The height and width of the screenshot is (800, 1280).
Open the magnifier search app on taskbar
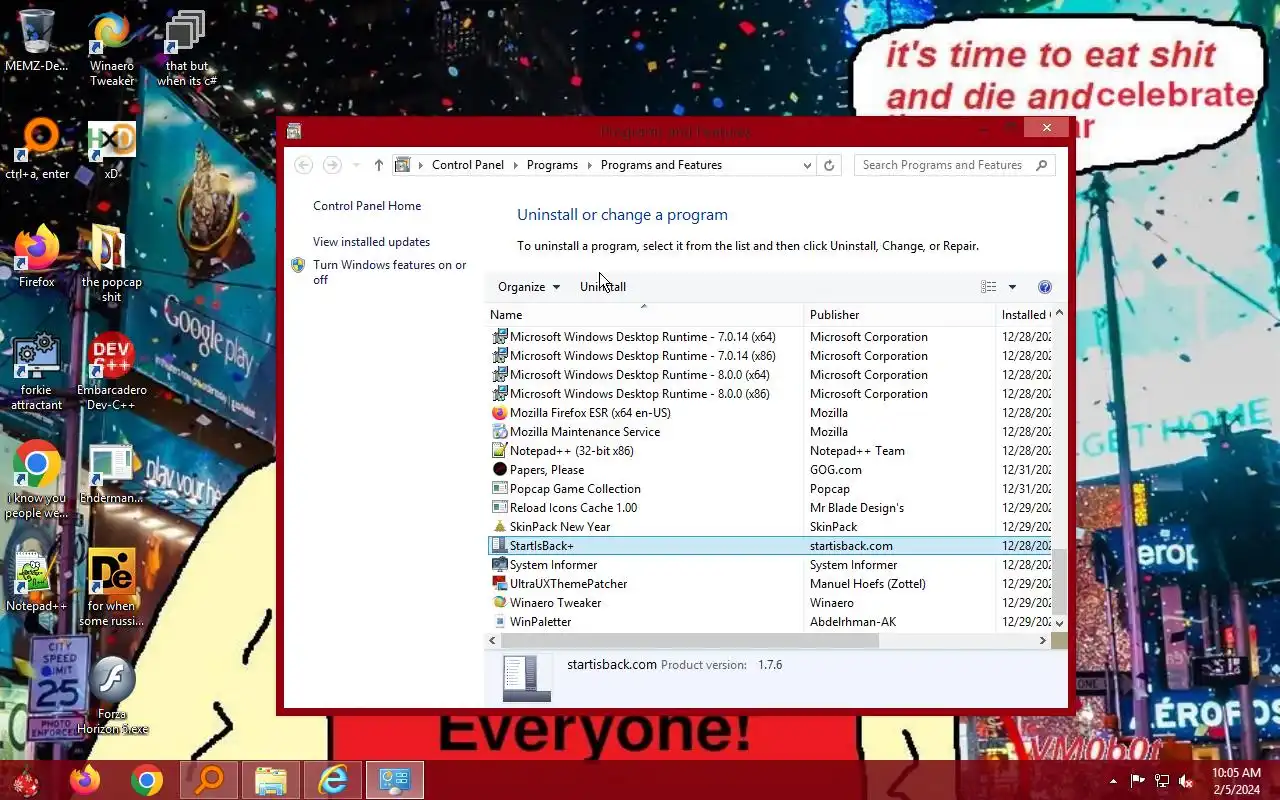[209, 780]
